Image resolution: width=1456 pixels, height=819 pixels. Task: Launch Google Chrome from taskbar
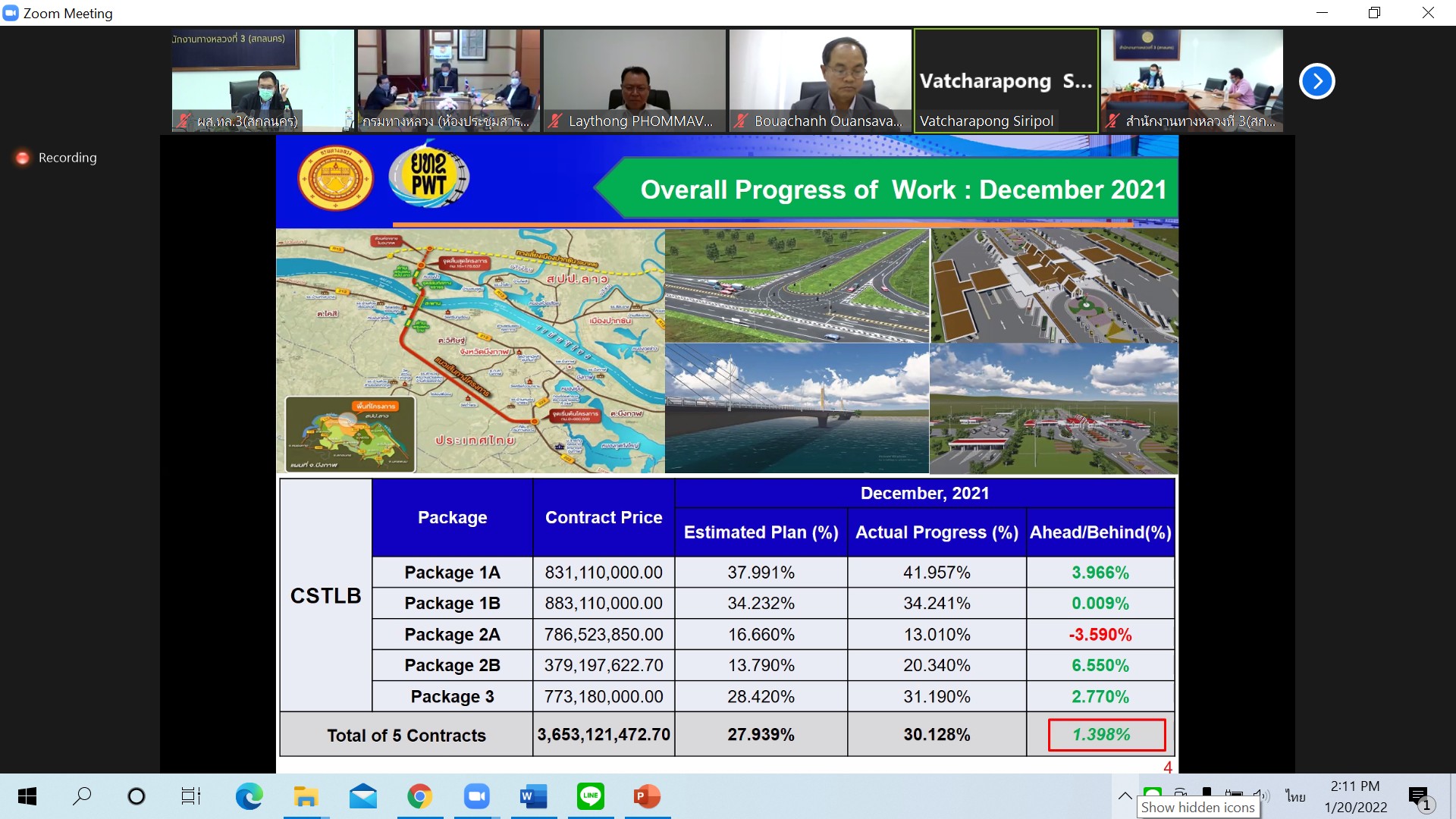(x=419, y=796)
